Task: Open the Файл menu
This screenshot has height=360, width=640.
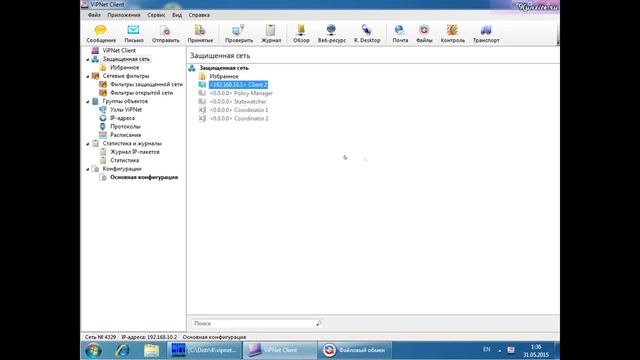Action: tap(94, 15)
